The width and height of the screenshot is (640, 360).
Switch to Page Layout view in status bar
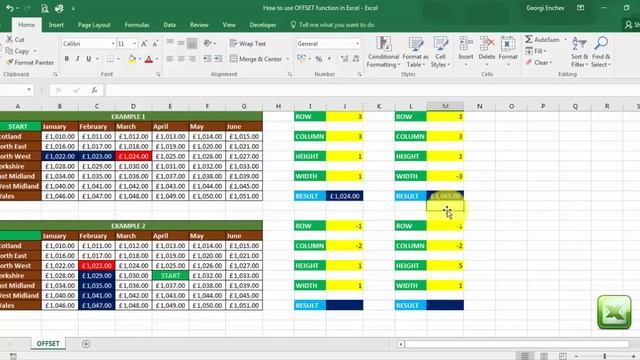[x=544, y=356]
